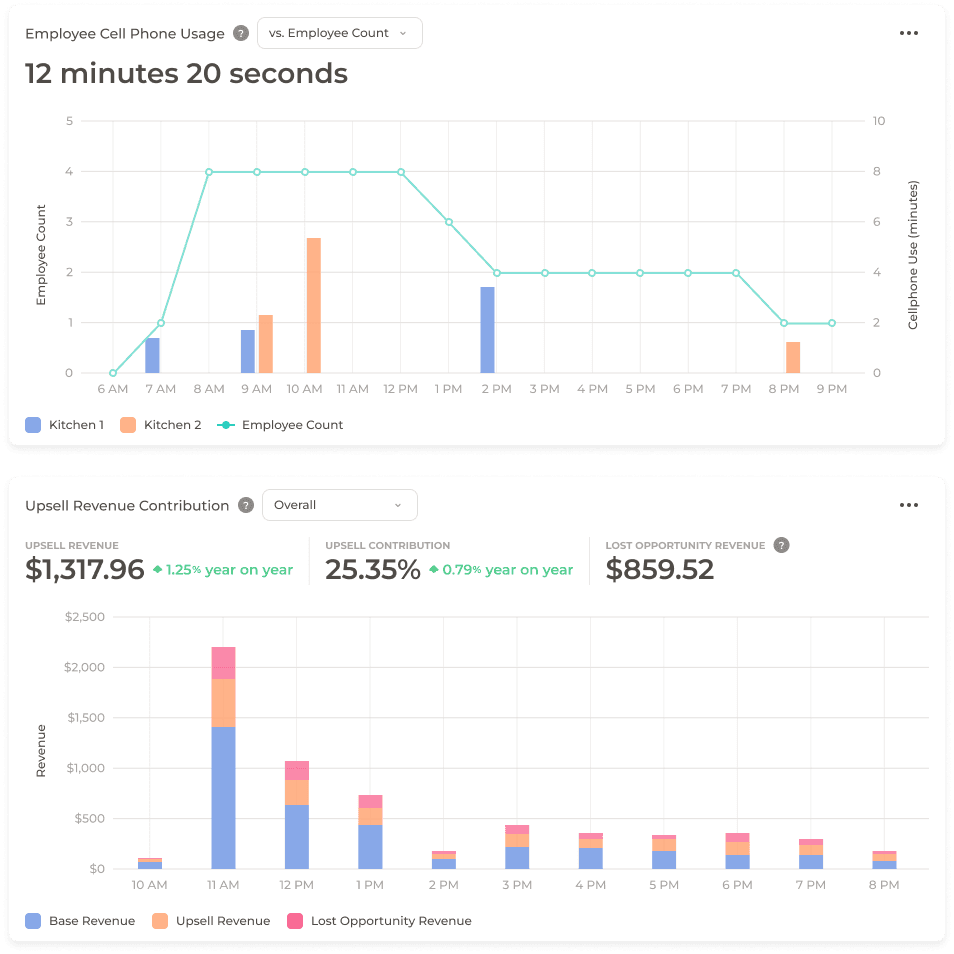Click help icon beside Employee Cell Phone Usage
This screenshot has height=954, width=954.
pos(241,33)
